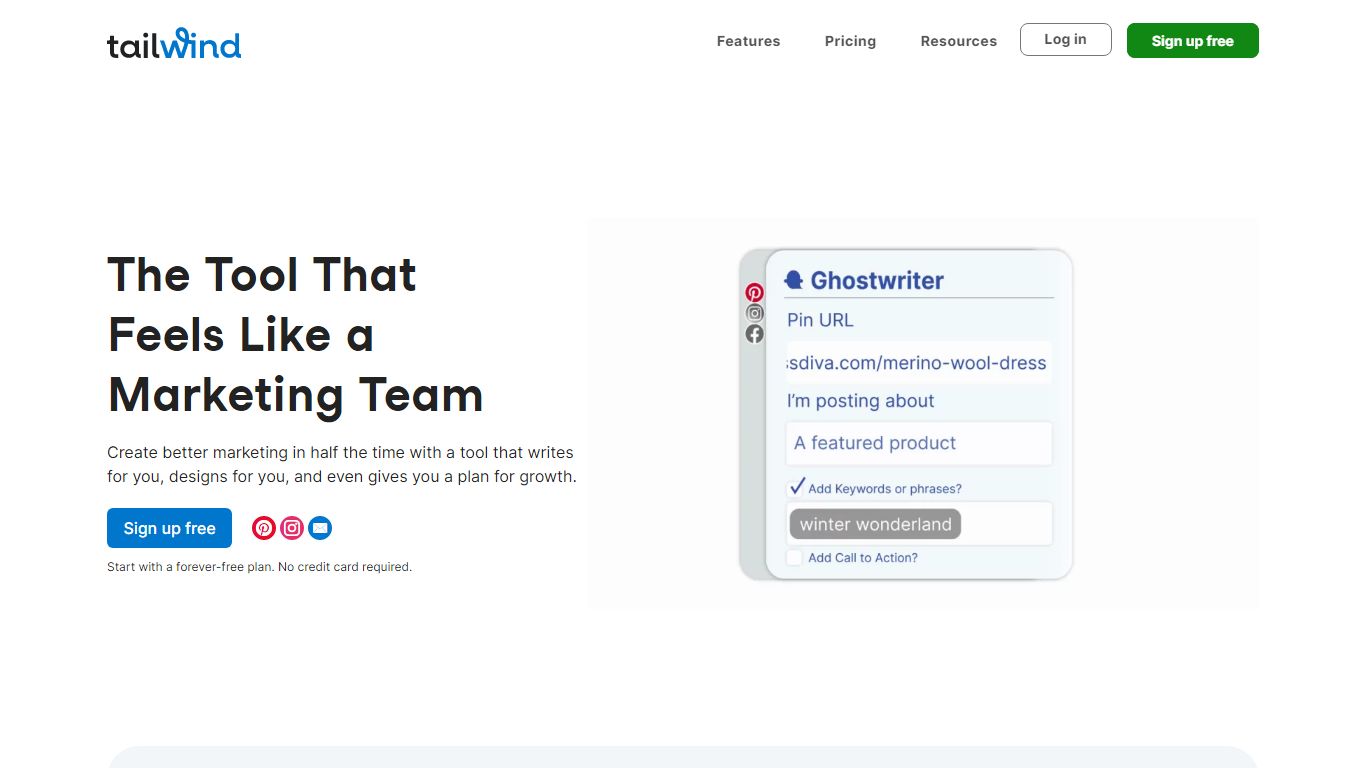Click the green Sign up free button
This screenshot has height=768, width=1366.
pos(1192,40)
